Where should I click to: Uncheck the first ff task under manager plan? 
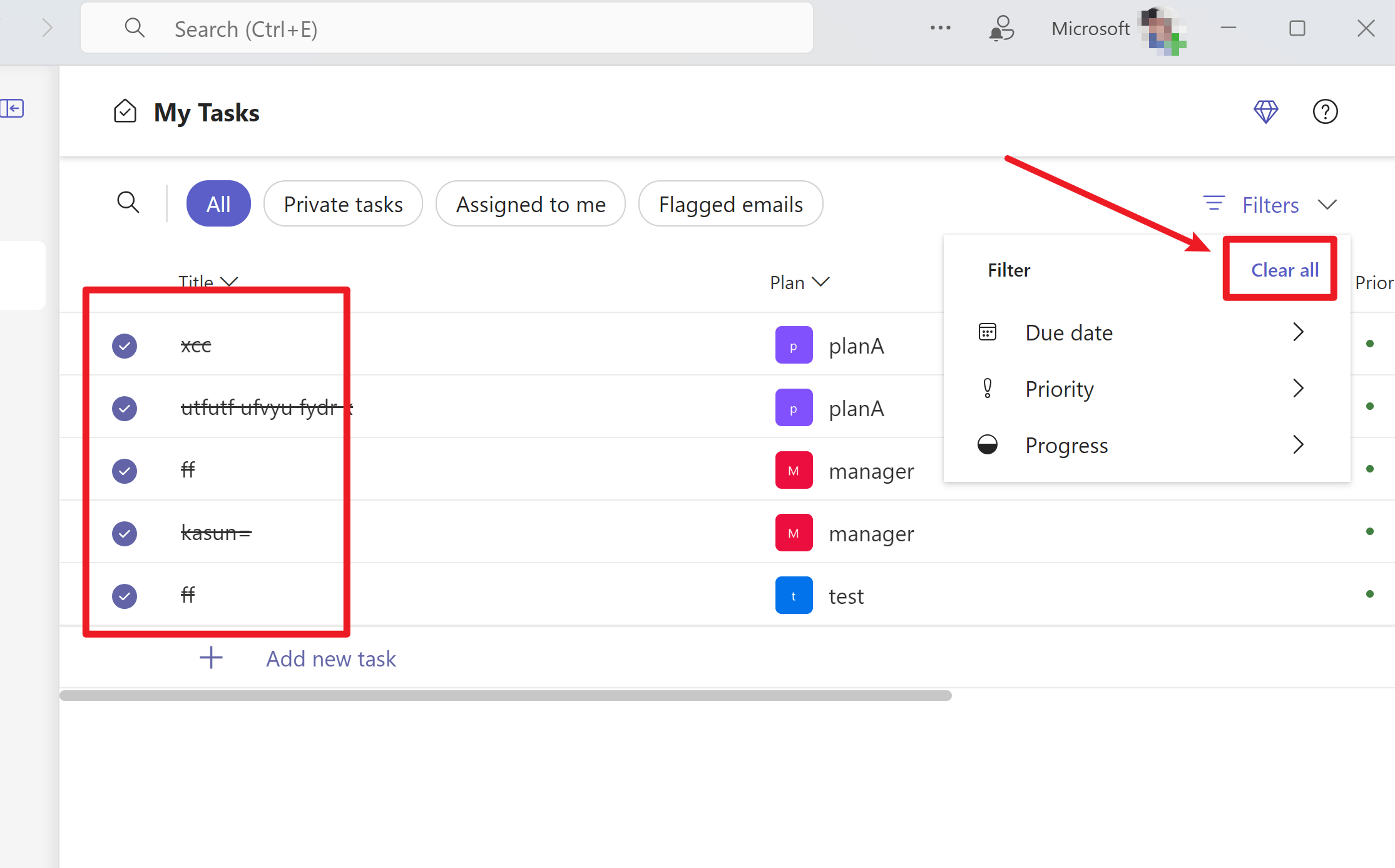[x=125, y=471]
